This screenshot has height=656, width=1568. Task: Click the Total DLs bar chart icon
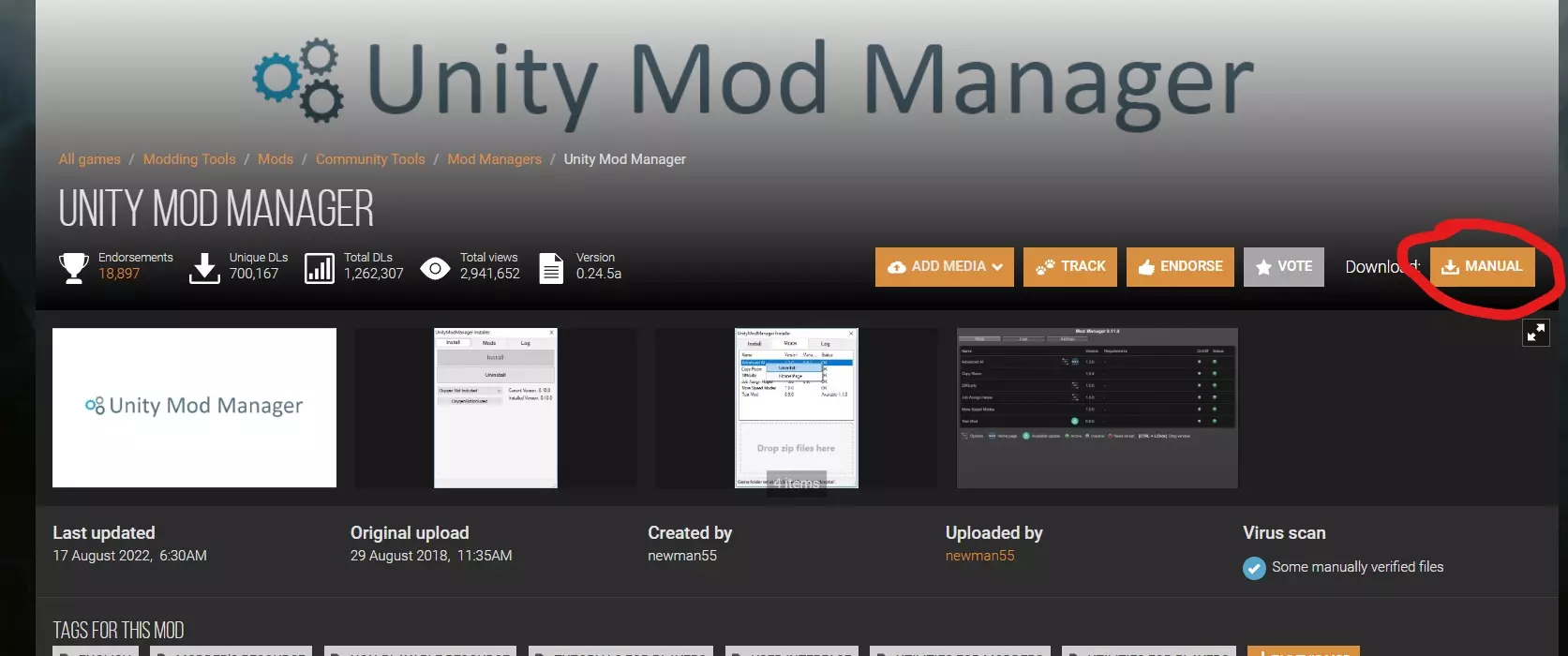pyautogui.click(x=320, y=268)
